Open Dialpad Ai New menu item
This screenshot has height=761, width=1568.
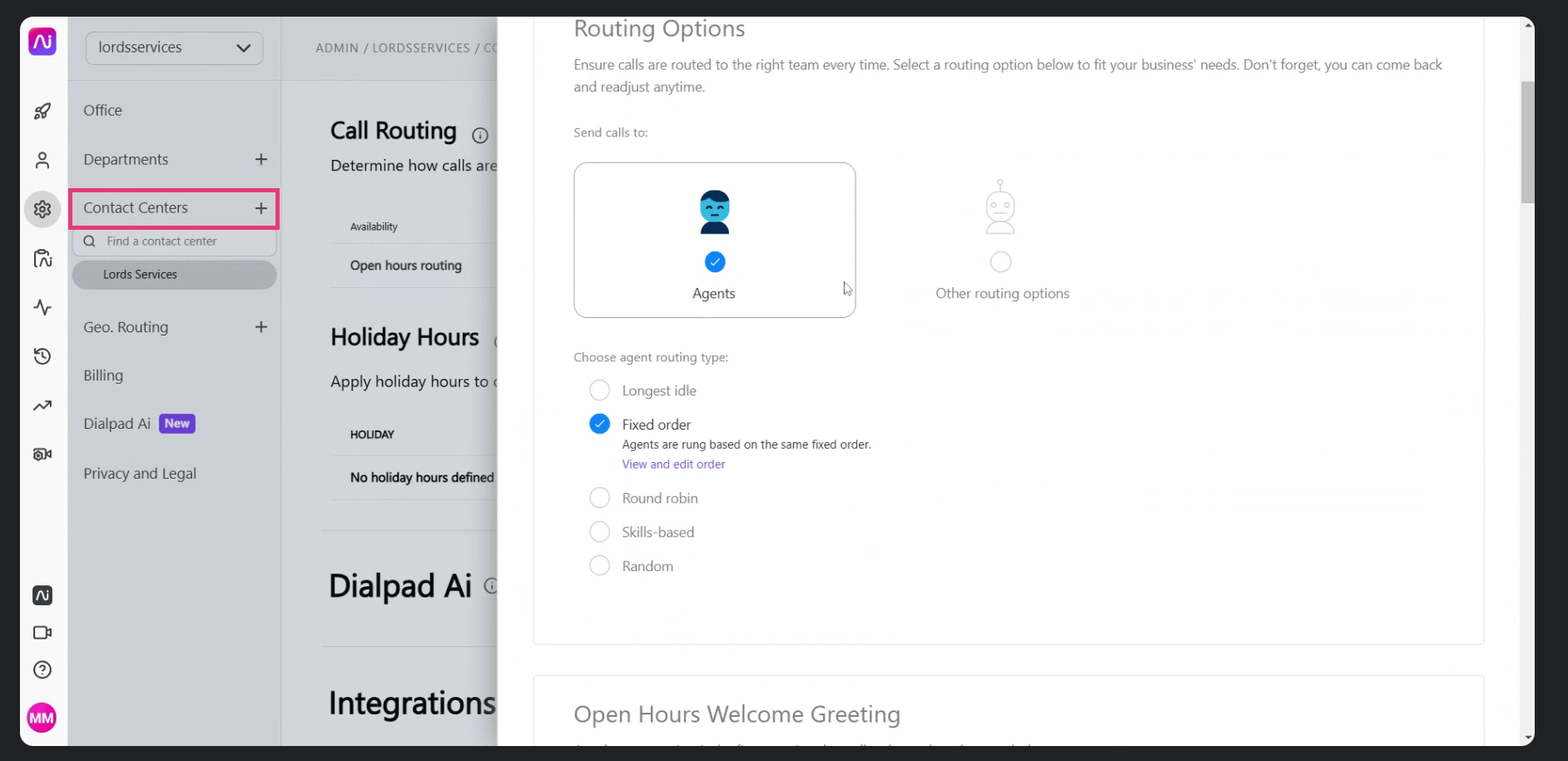tap(139, 424)
